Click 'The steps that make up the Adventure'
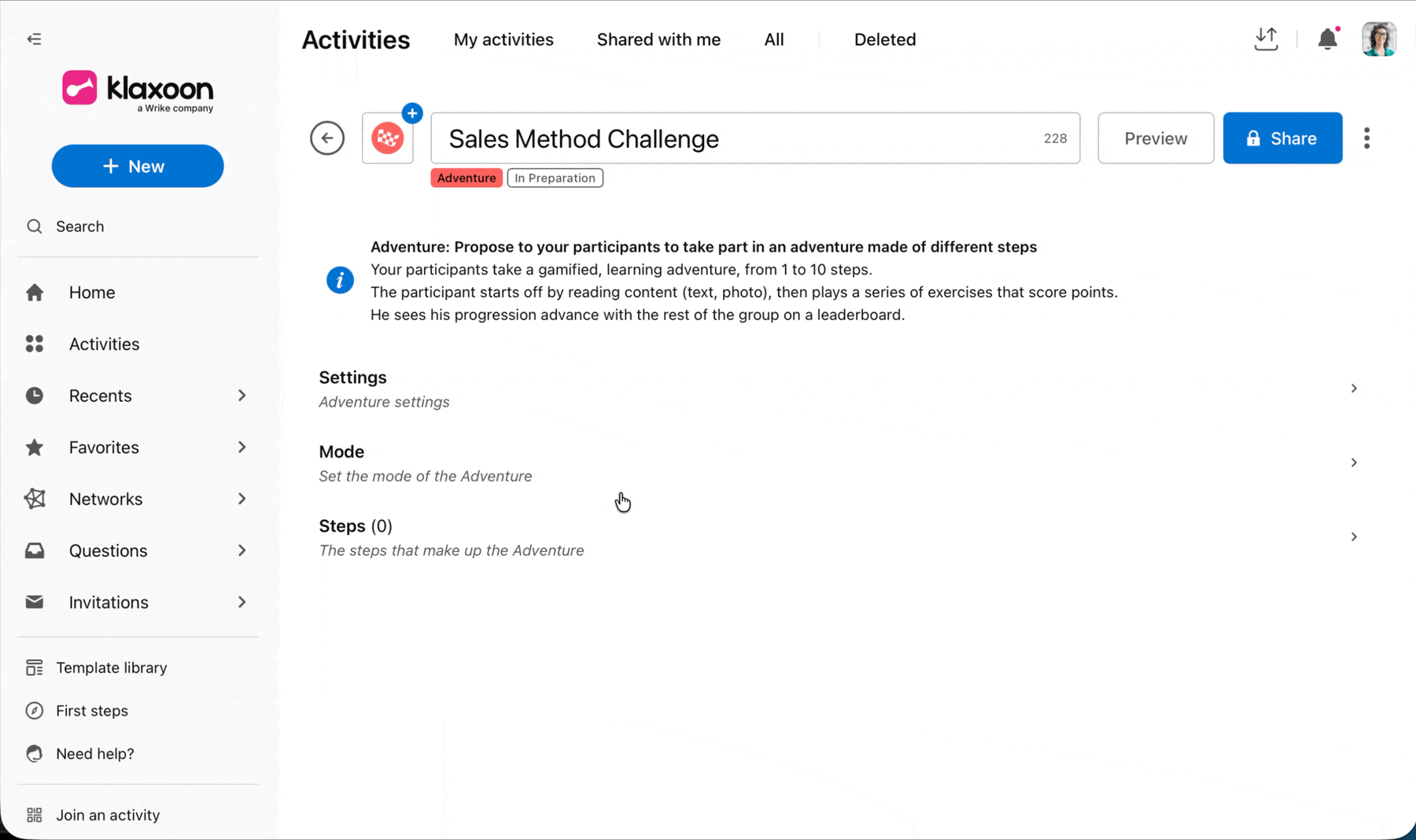Screen dimensions: 1416x840 point(452,551)
